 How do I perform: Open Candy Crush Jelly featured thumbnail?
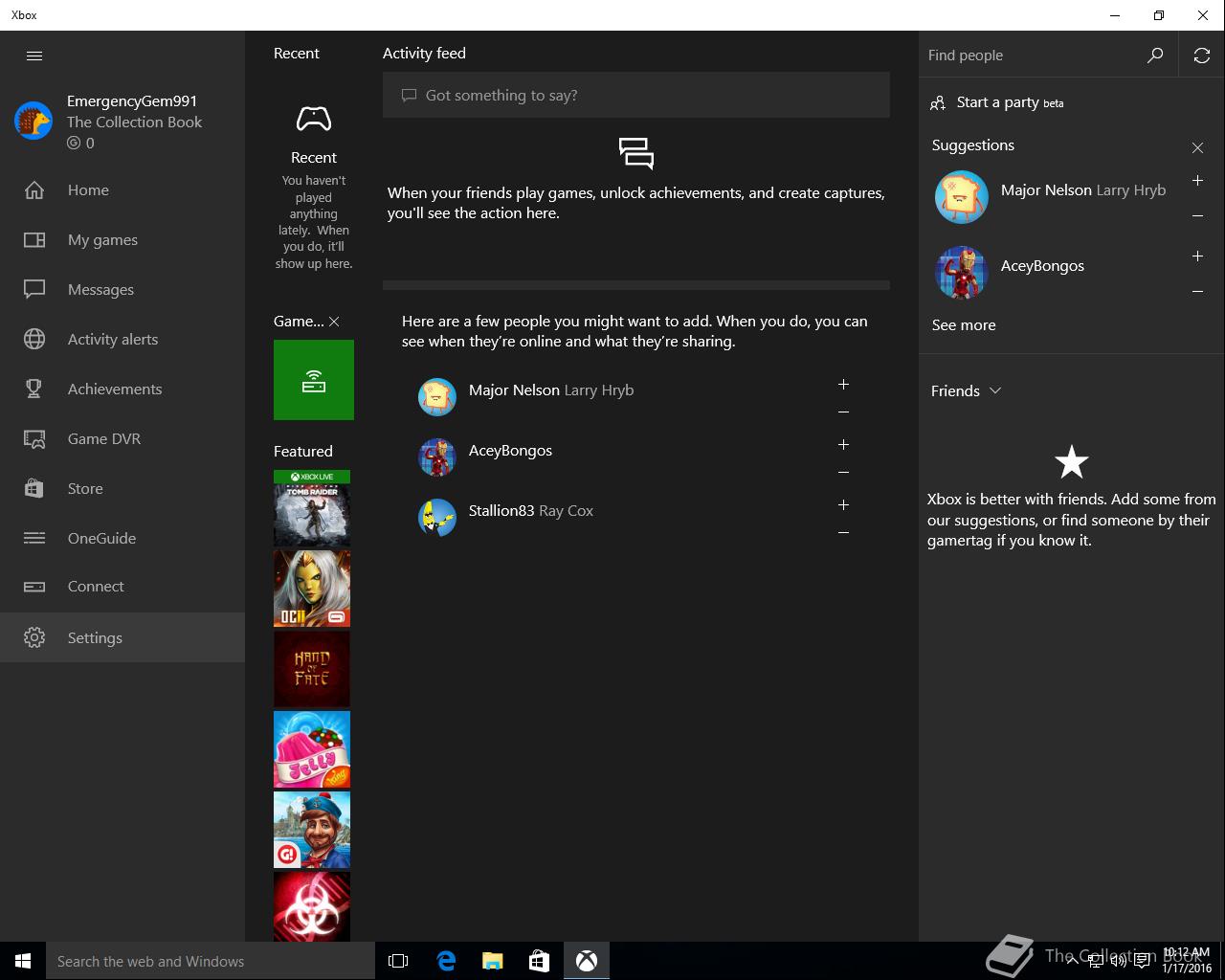point(312,749)
